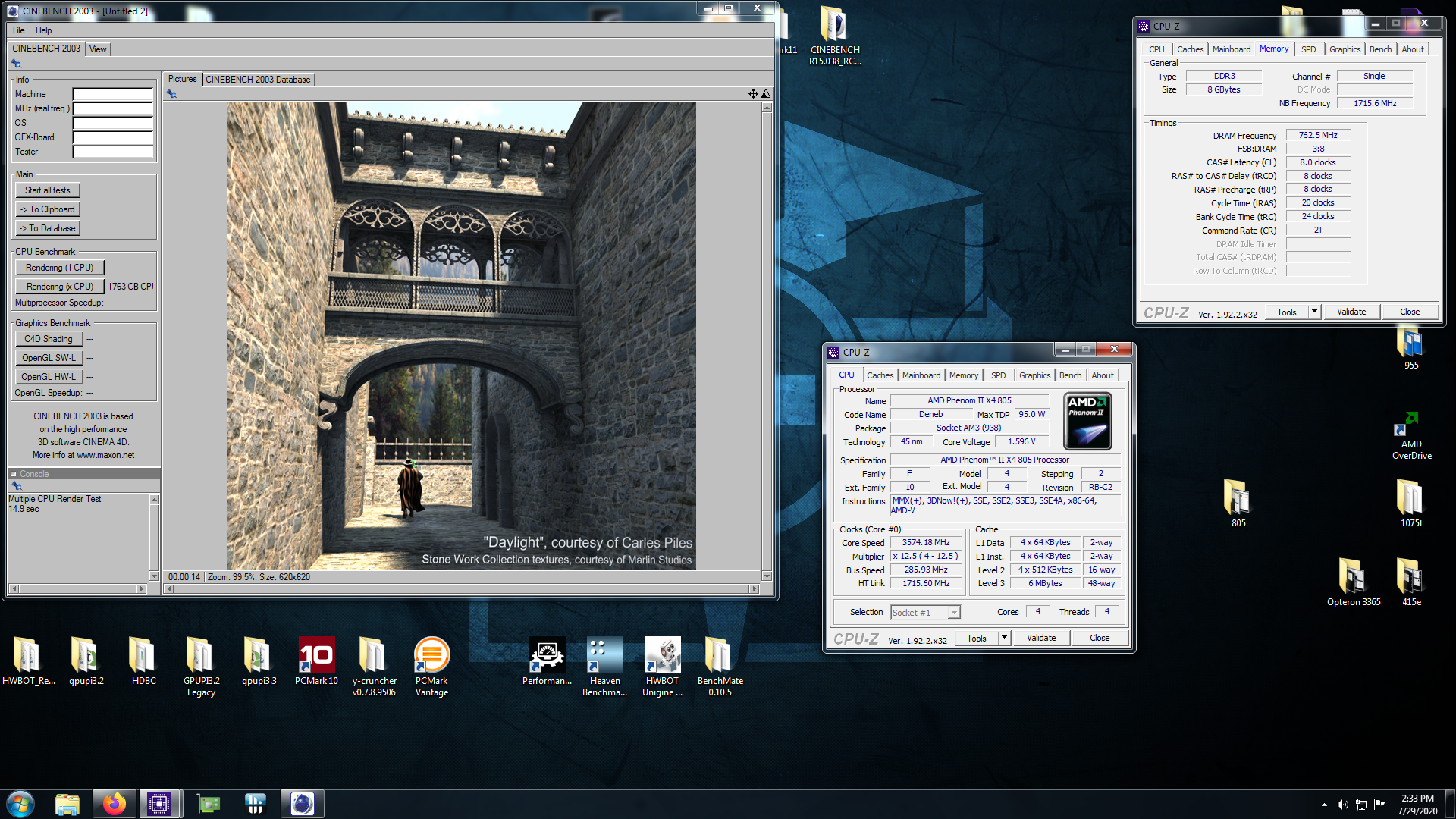Click the pin icon in the Pictures panel
1456x819 pixels.
[171, 94]
